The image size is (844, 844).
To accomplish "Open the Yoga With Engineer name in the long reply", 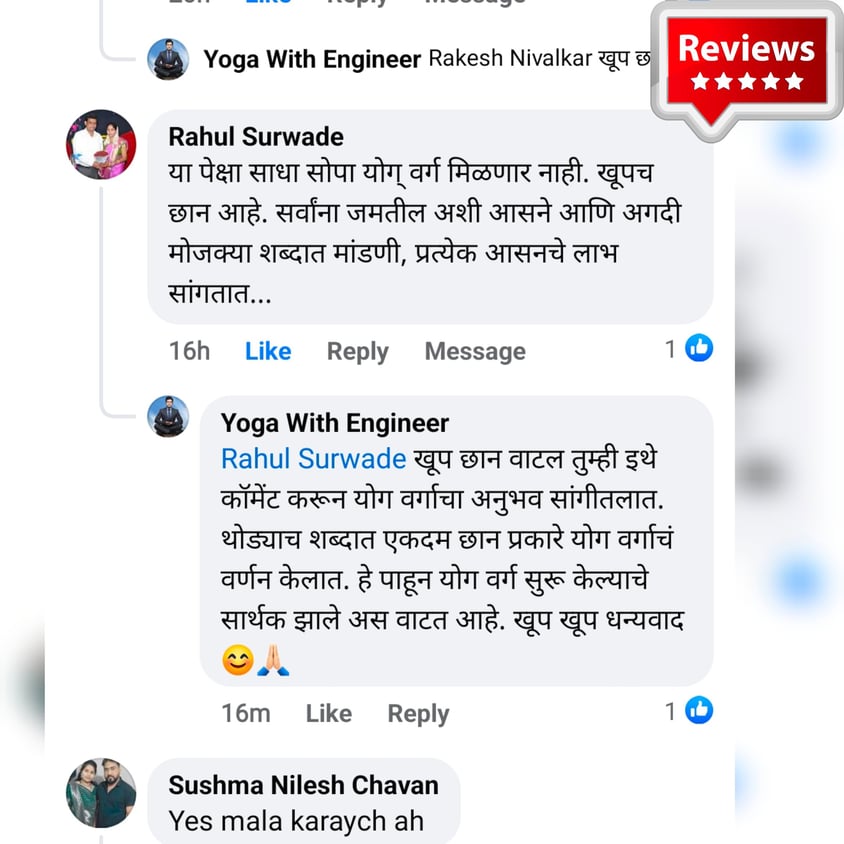I will [x=334, y=423].
